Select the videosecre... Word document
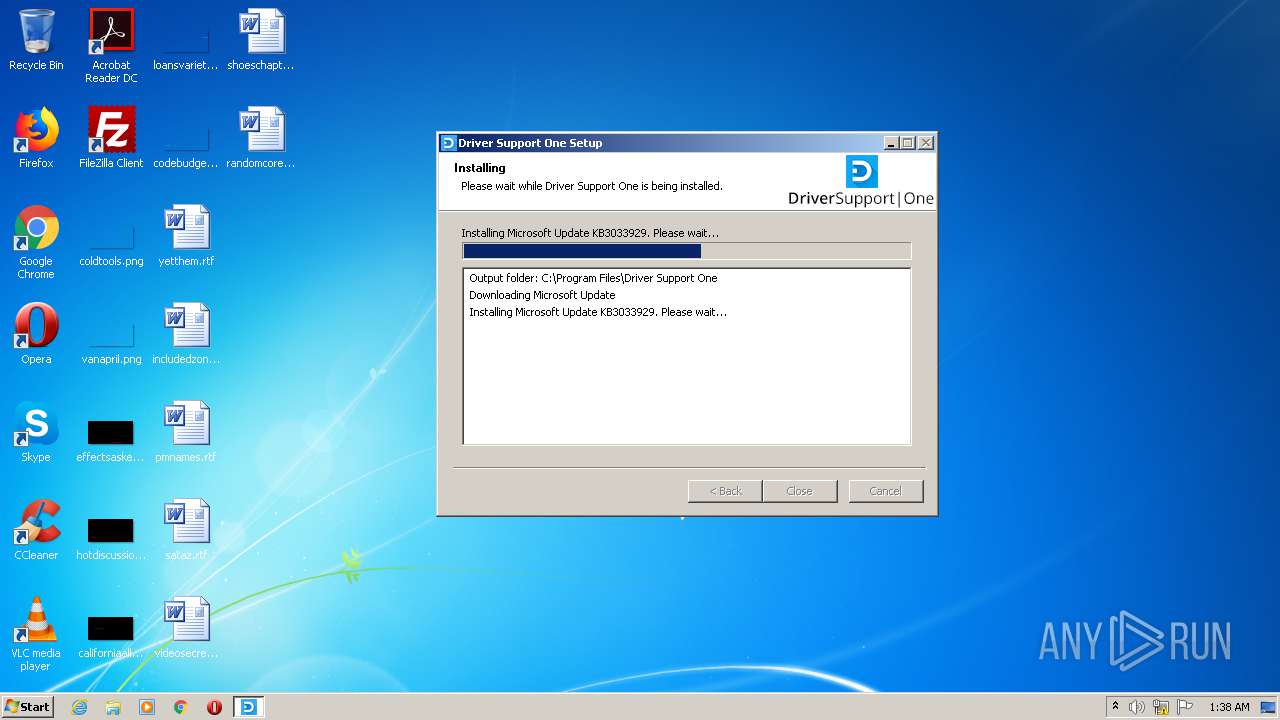 186,629
